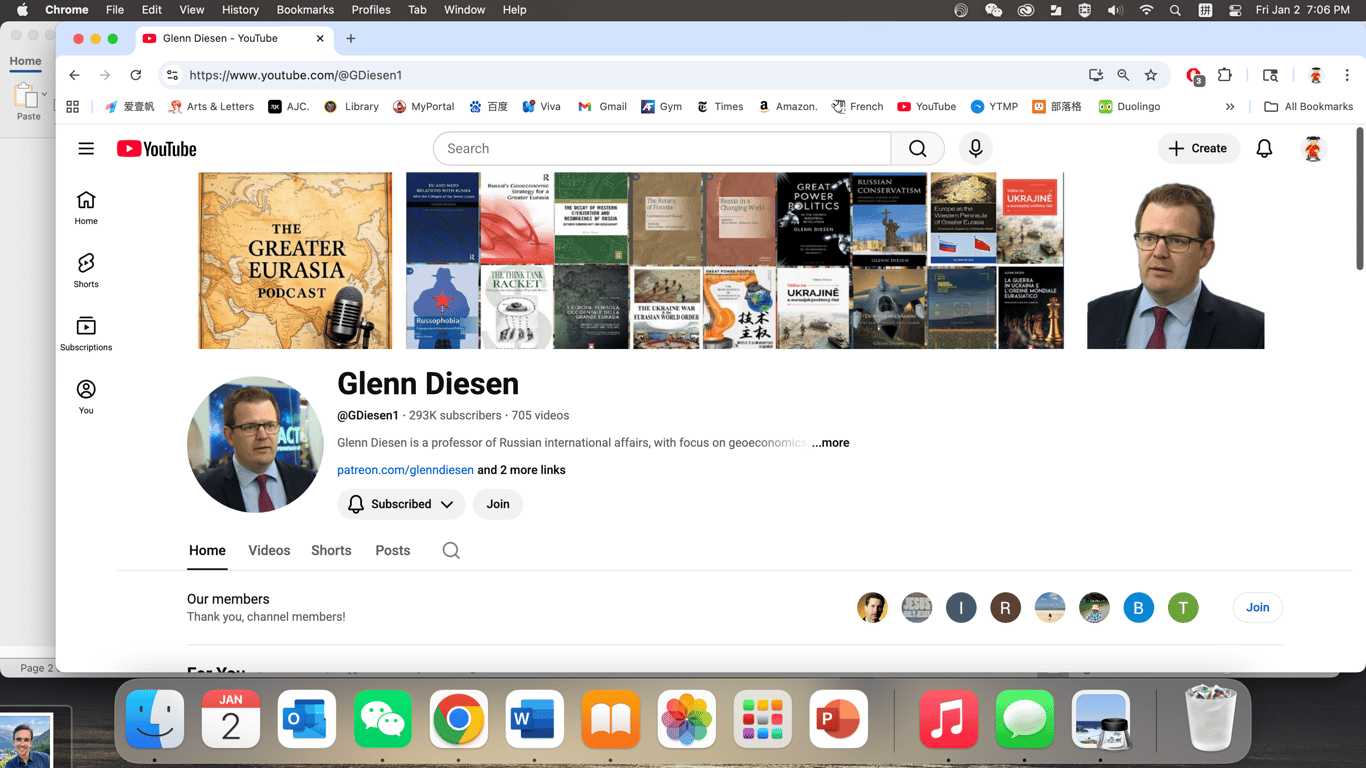The width and height of the screenshot is (1366, 768).
Task: Open the apps grid icon in bookmarks bar
Action: (72, 107)
